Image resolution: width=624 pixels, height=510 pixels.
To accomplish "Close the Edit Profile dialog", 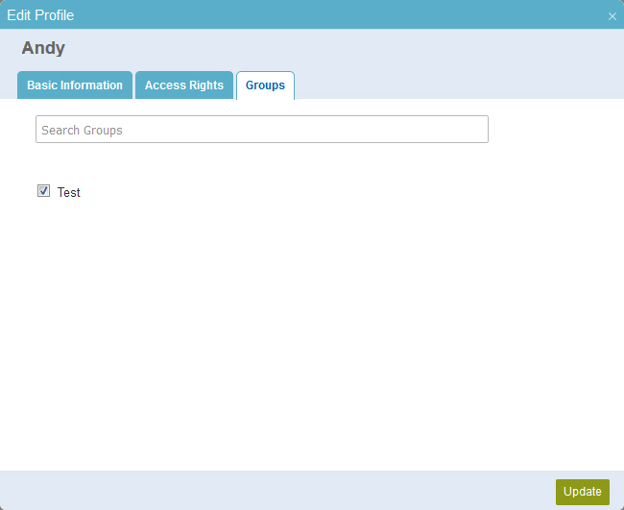I will pos(612,16).
